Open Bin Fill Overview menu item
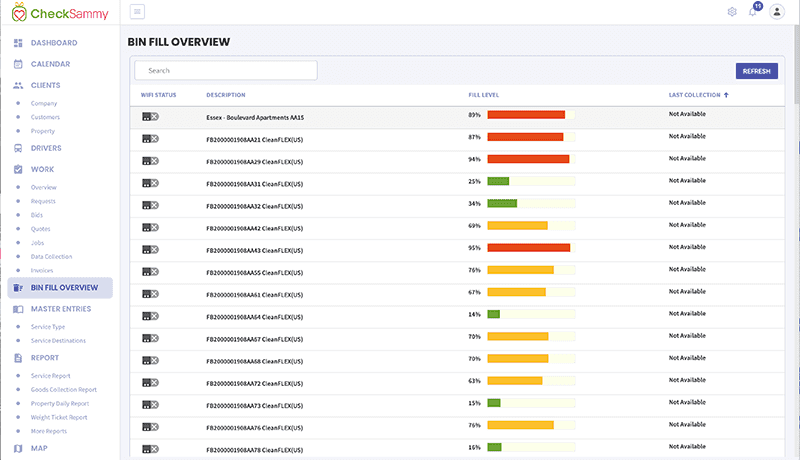This screenshot has height=460, width=800. [x=64, y=288]
